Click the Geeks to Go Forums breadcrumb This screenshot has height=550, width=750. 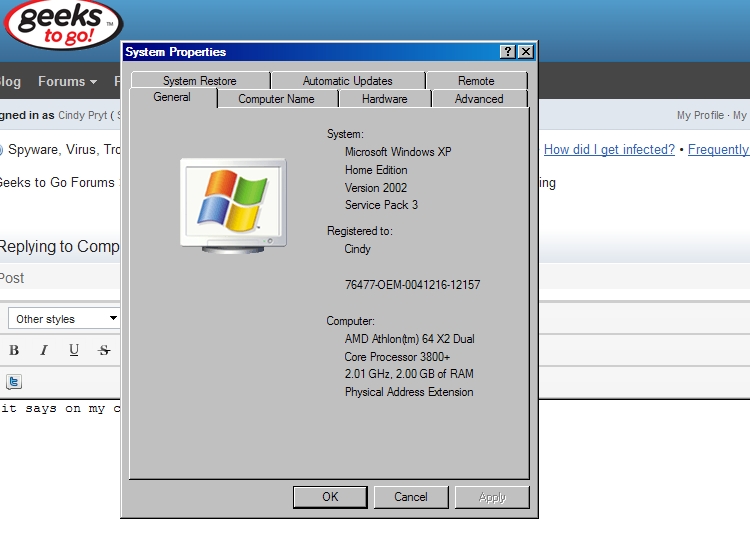tap(57, 182)
